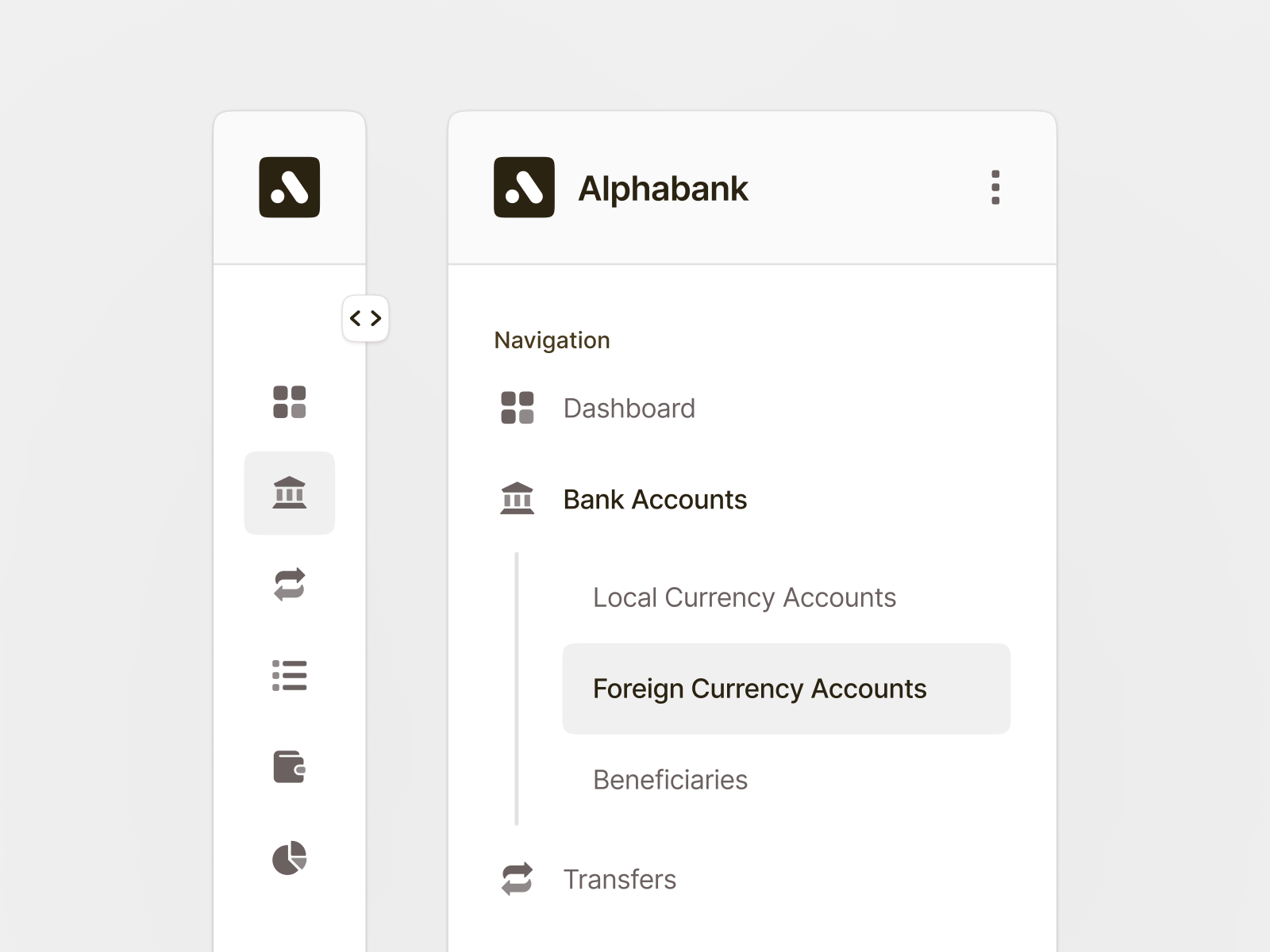Select the Dashboard grid icon in the icon rail
This screenshot has width=1270, height=952.
(x=289, y=405)
